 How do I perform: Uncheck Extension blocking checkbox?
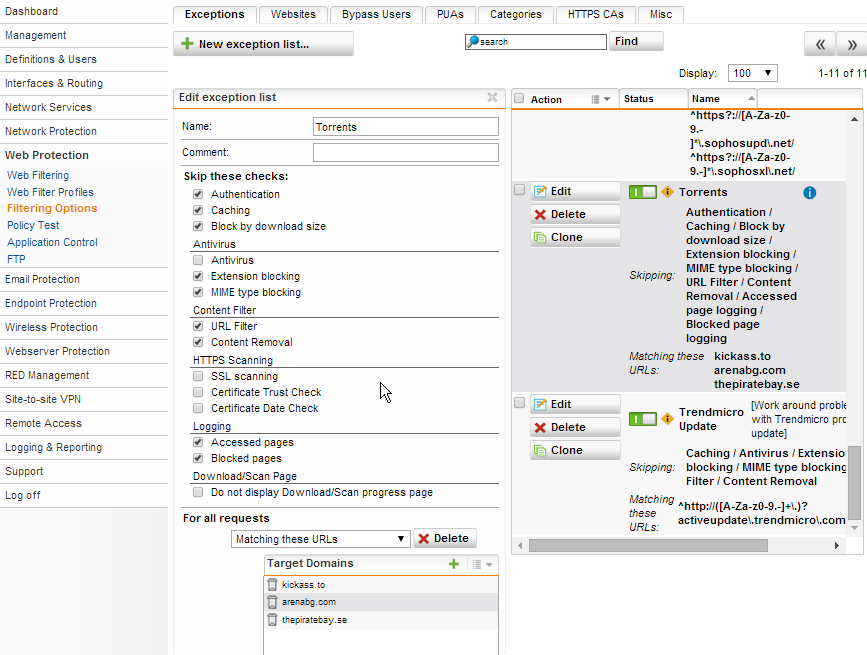pyautogui.click(x=198, y=276)
